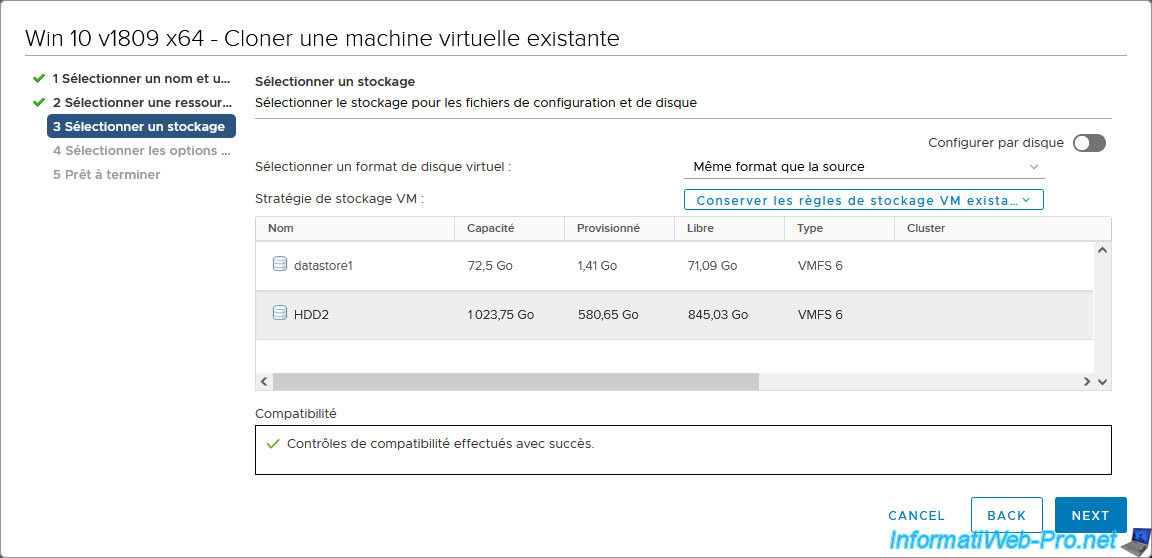
Task: Click the NEXT button
Action: tap(1090, 515)
